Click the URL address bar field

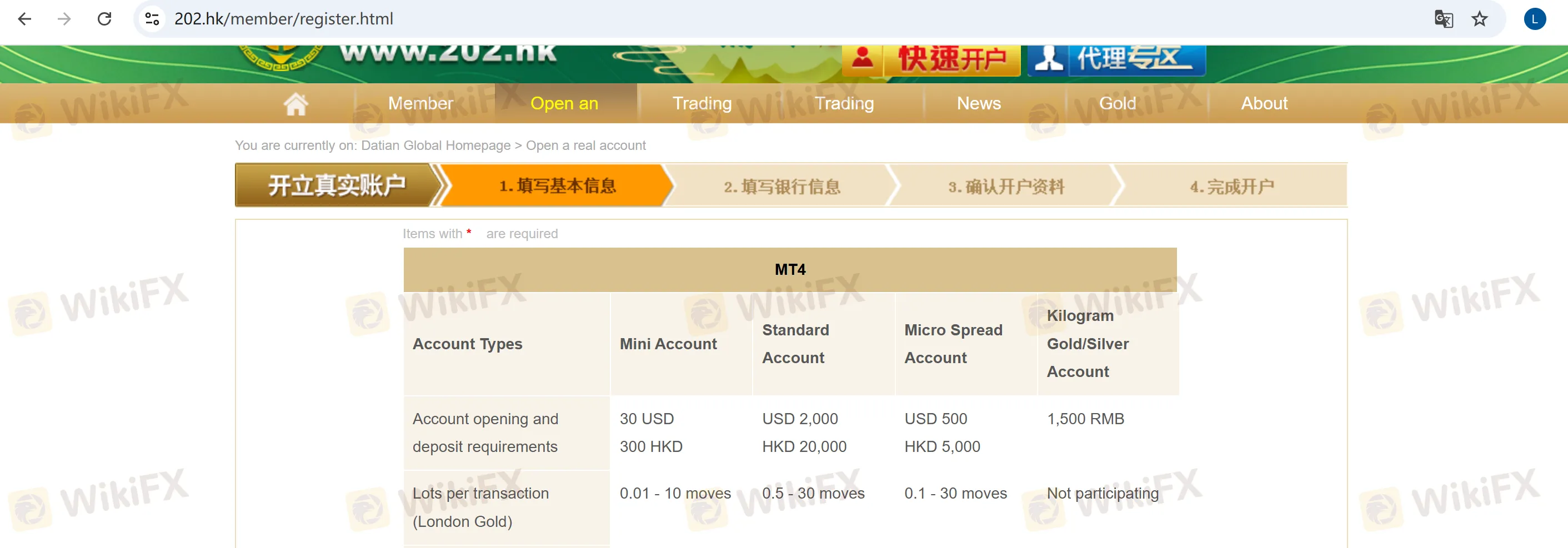(x=730, y=19)
